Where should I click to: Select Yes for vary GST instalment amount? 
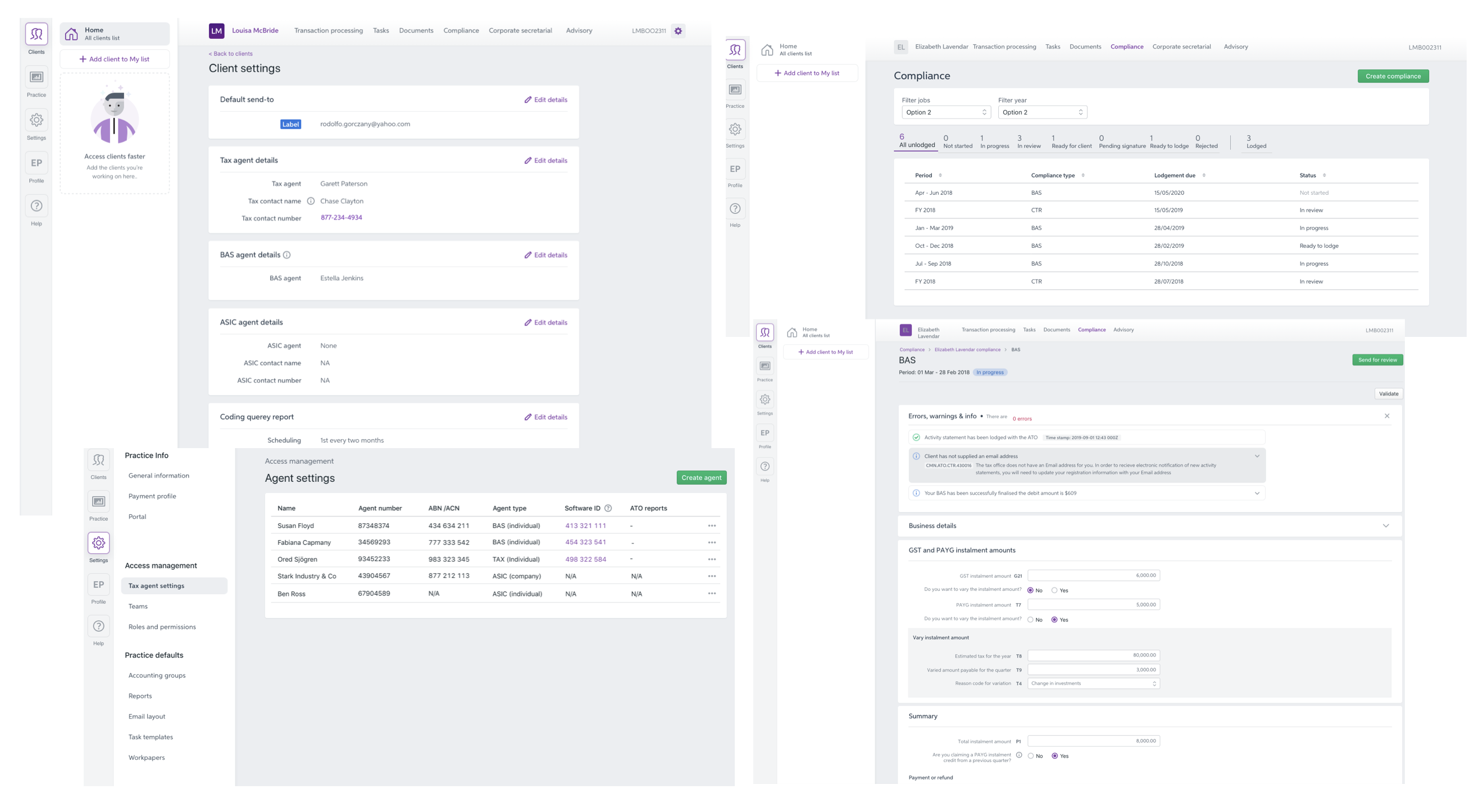click(1054, 590)
